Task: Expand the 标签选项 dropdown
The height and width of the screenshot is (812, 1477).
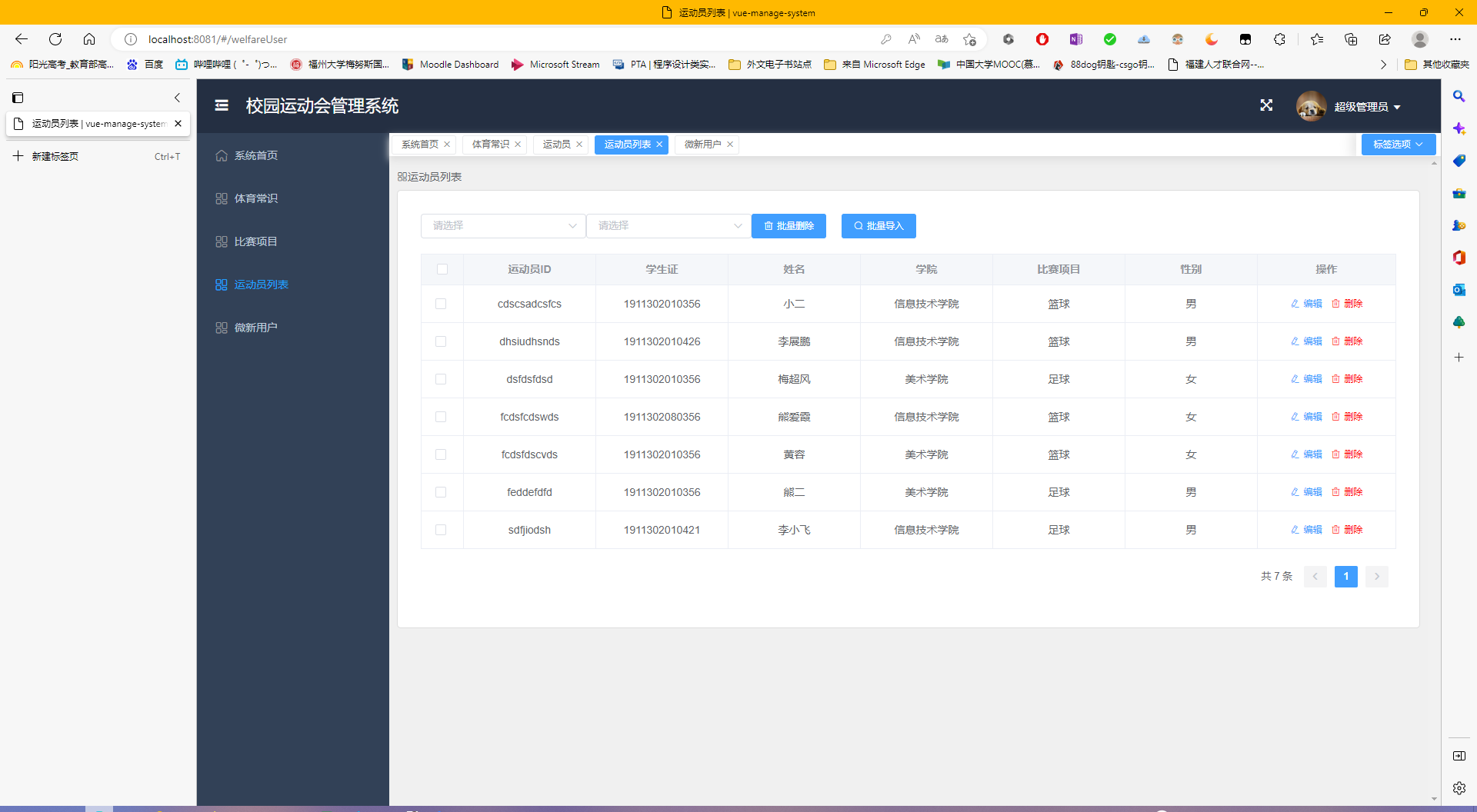Action: click(1398, 145)
